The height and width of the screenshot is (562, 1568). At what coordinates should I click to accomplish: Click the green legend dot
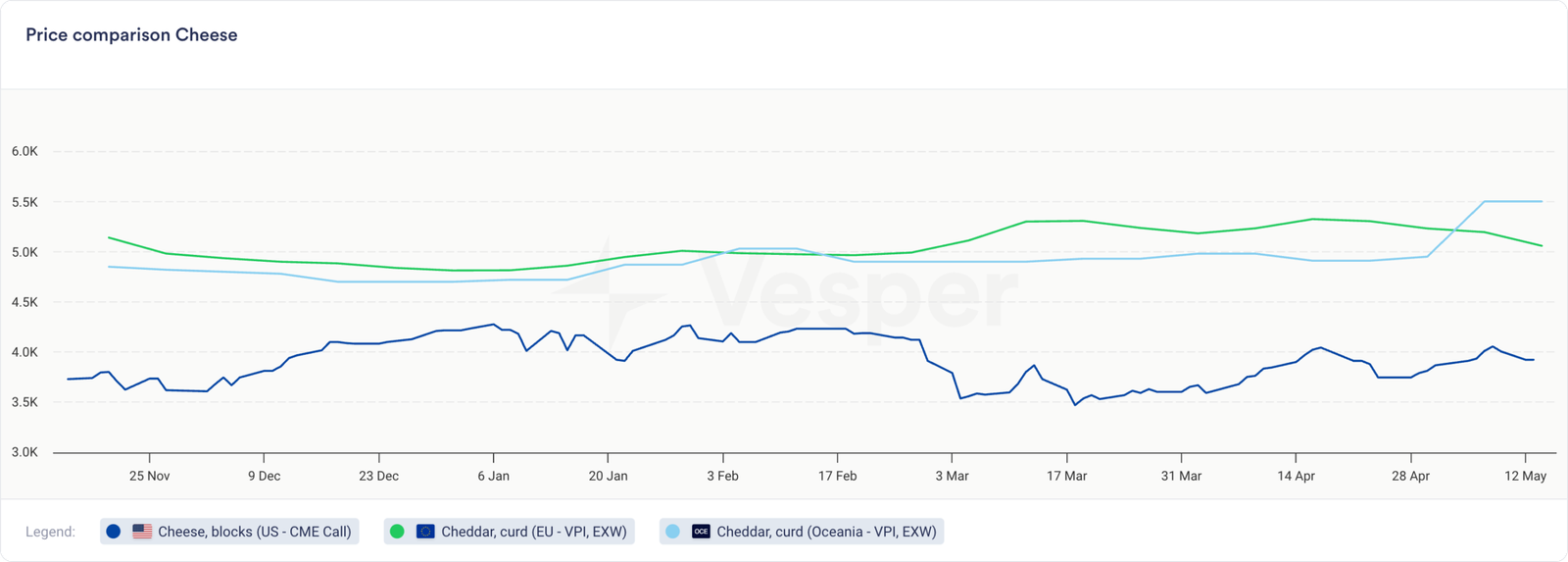(x=397, y=532)
